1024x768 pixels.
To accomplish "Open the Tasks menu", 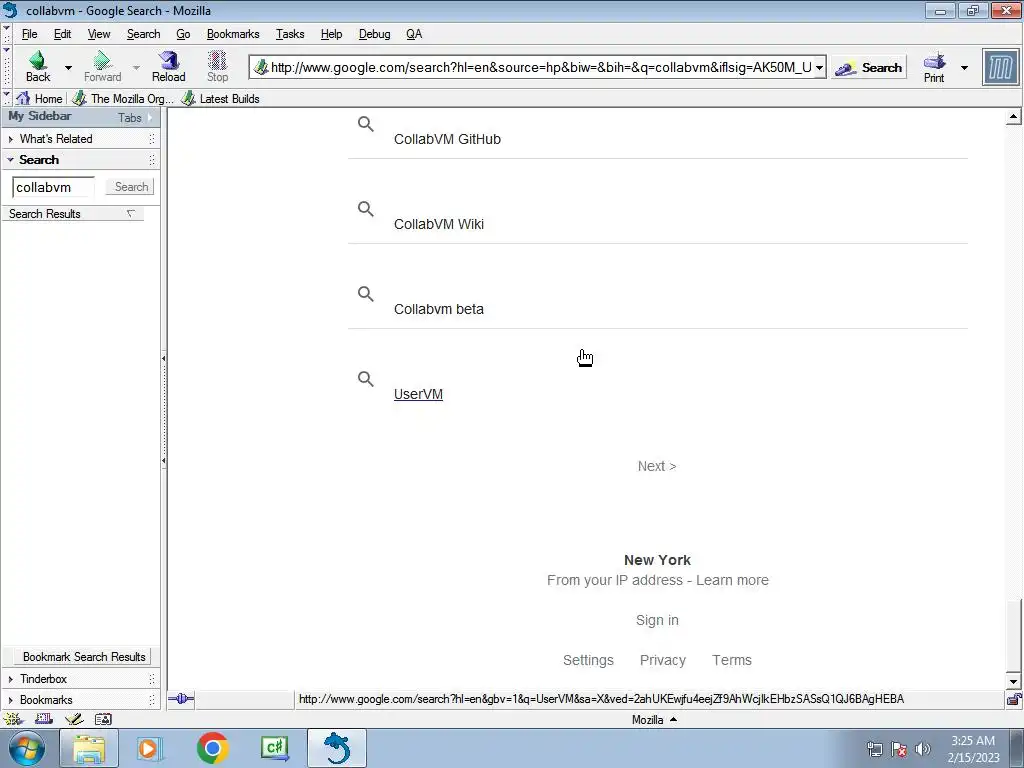I will pos(290,34).
